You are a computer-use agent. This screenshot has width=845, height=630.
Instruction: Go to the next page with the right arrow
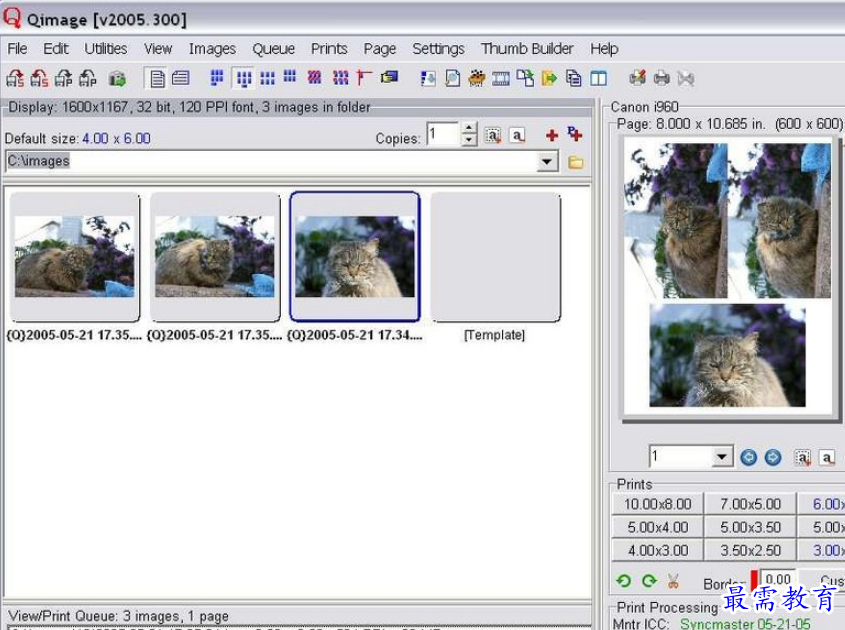(773, 457)
